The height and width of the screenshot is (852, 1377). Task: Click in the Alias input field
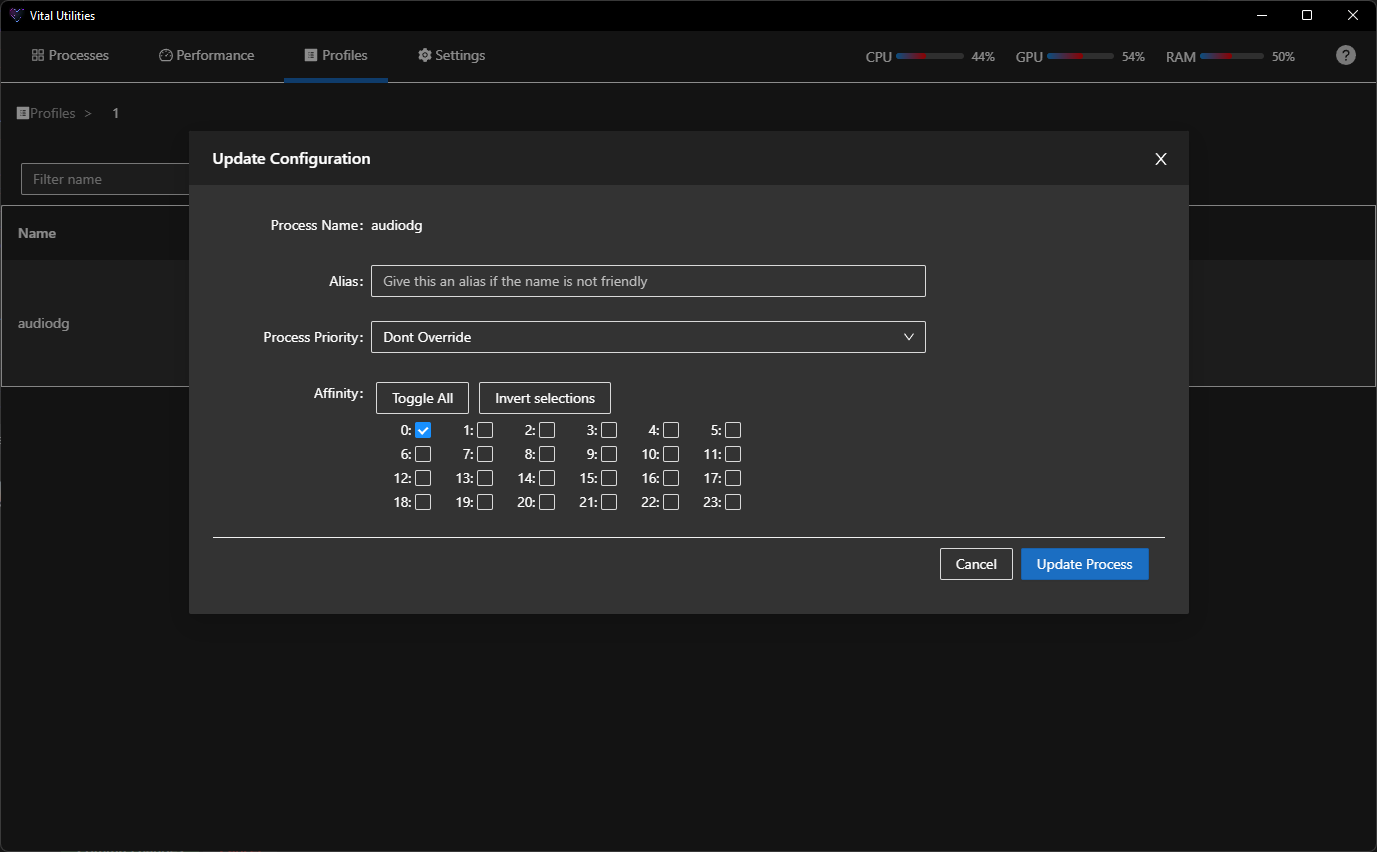point(648,281)
